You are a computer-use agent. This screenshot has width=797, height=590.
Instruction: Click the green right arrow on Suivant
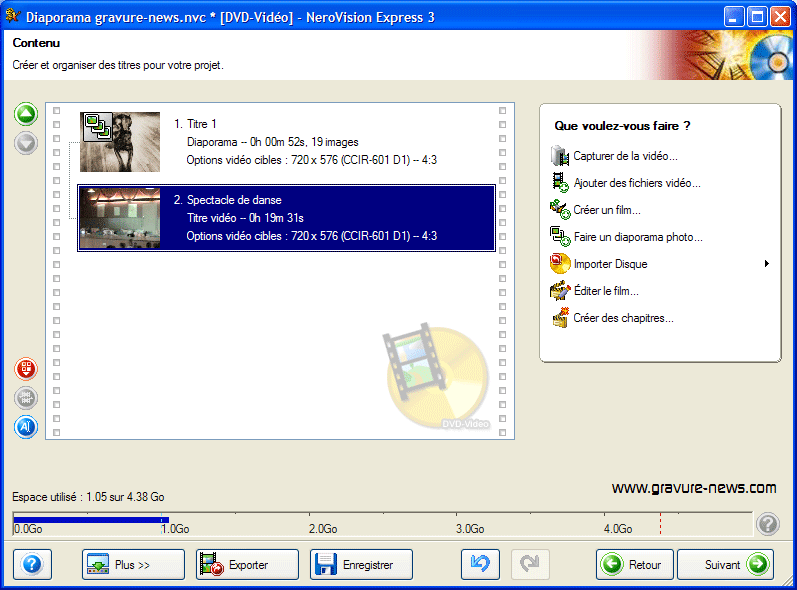[x=758, y=564]
